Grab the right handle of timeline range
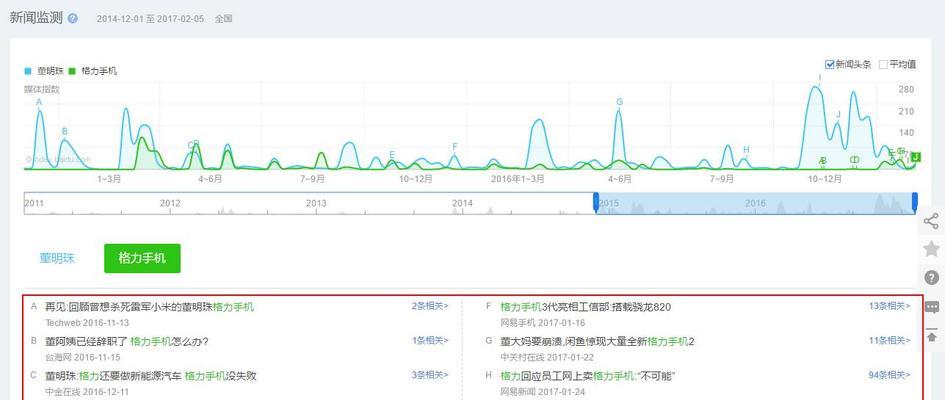 [x=914, y=201]
